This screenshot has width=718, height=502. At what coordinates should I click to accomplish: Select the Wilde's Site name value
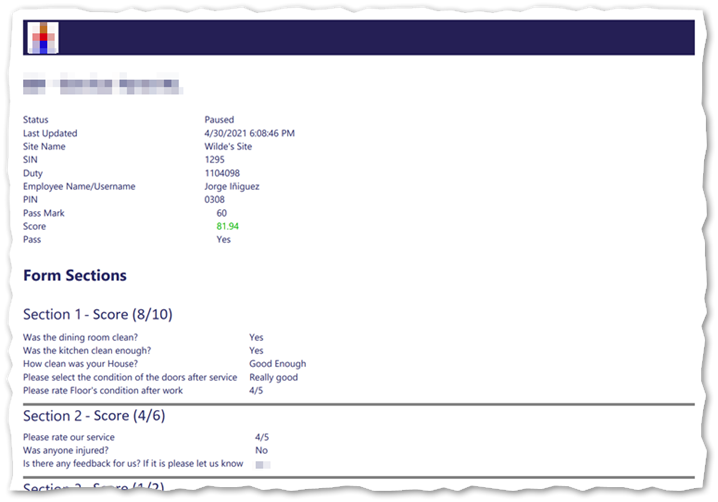[228, 146]
